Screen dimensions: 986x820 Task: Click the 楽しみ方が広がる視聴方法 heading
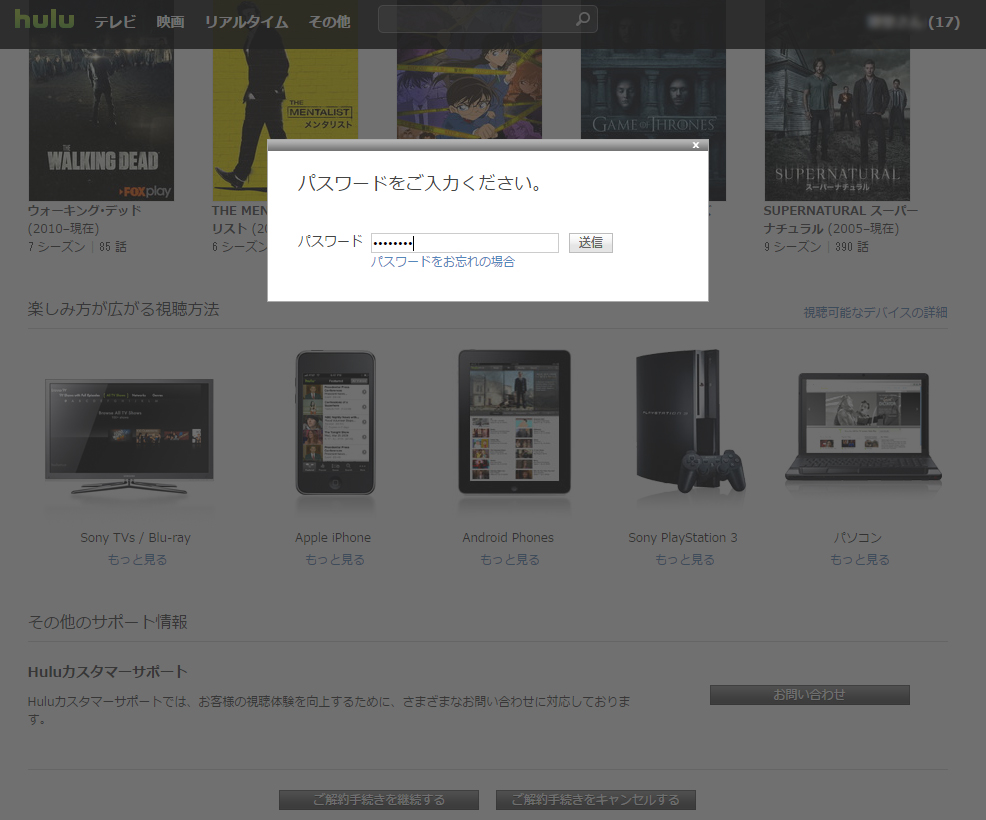click(123, 309)
